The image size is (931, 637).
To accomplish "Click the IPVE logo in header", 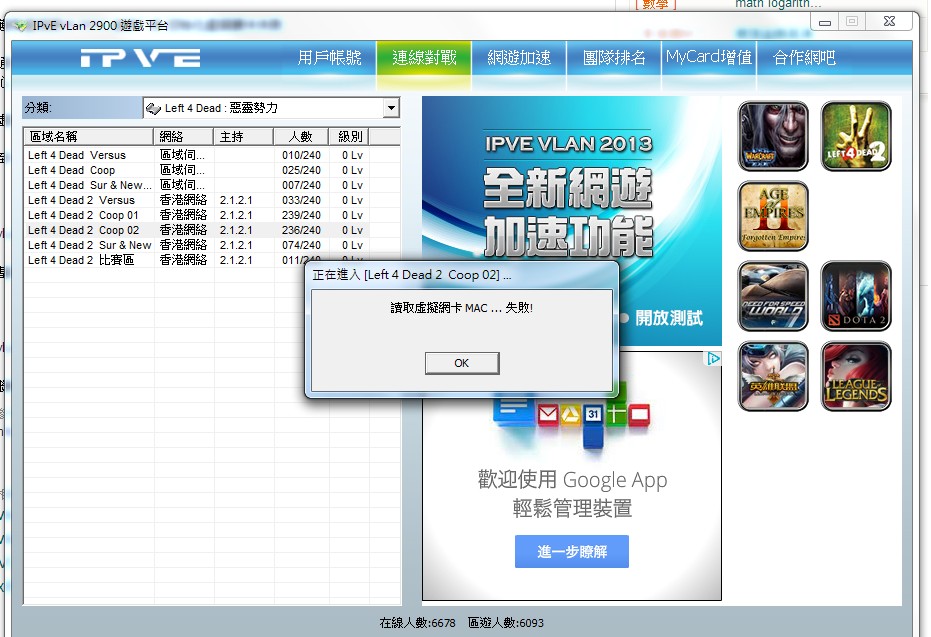I will (141, 58).
